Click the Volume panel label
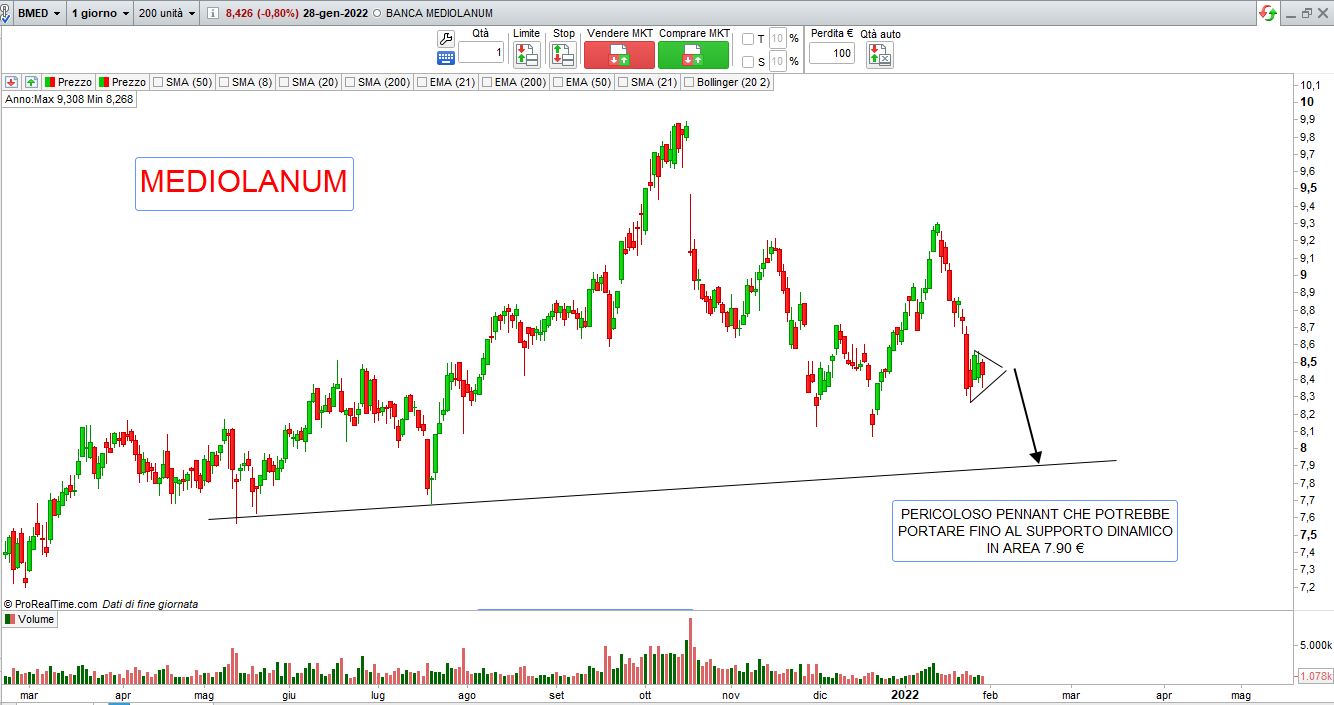This screenshot has width=1334, height=705. tap(36, 620)
